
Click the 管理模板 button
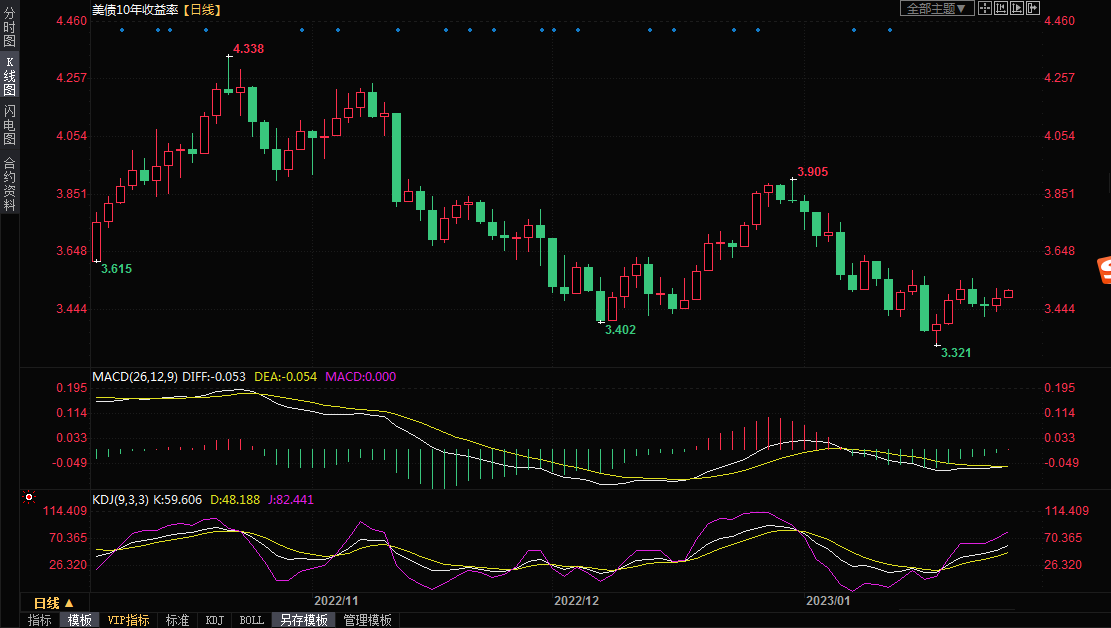367,620
